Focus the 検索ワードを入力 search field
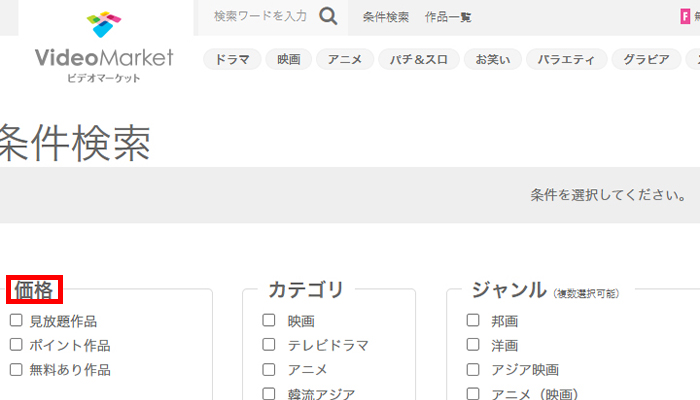700x400 pixels. pos(260,16)
